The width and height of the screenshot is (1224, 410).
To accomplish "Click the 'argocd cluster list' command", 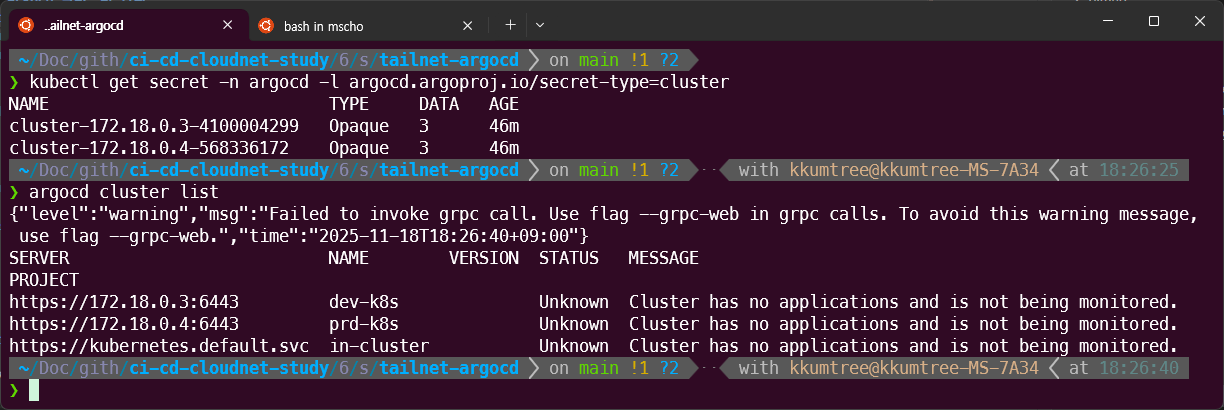I will coord(124,191).
